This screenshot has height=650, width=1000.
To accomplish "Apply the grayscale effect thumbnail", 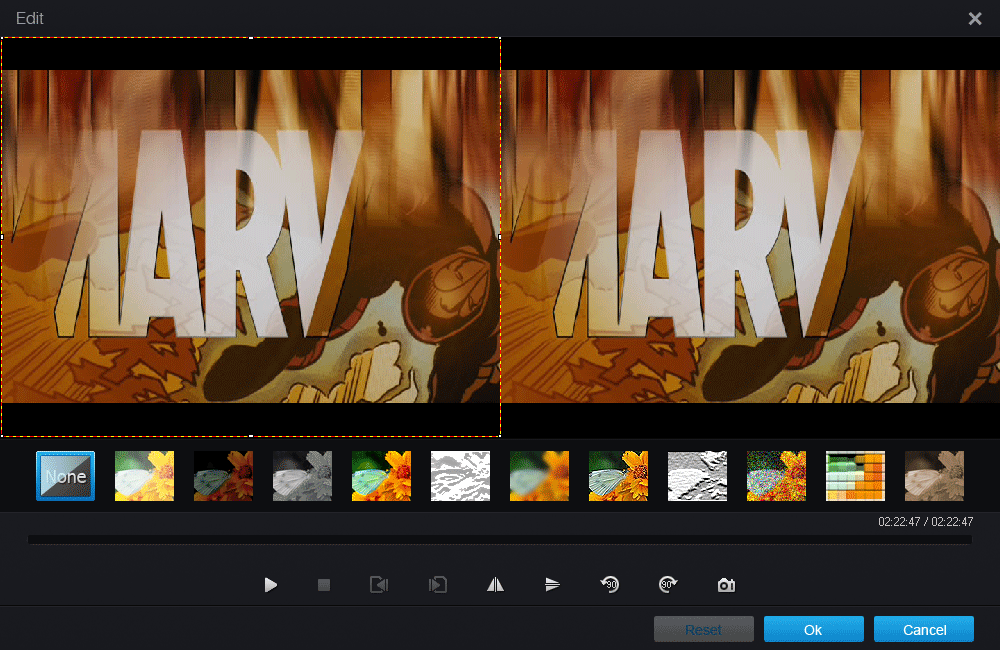I will click(302, 476).
